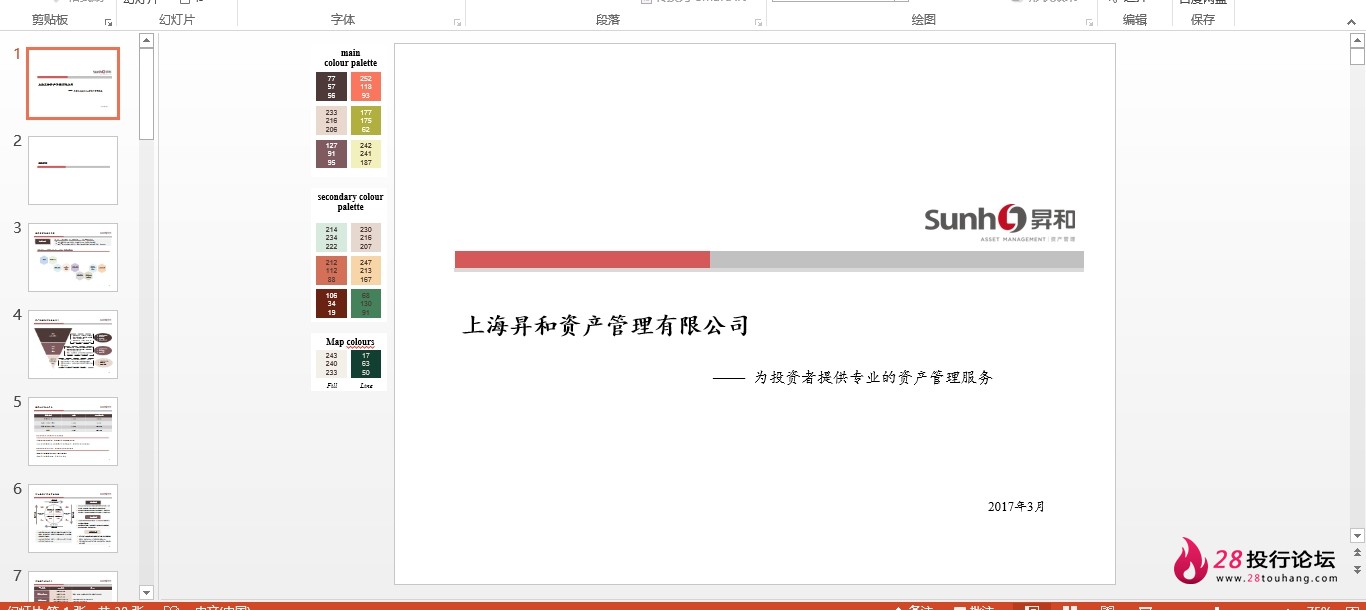Select the 212 112 88 terracotta swatch

[x=331, y=271]
